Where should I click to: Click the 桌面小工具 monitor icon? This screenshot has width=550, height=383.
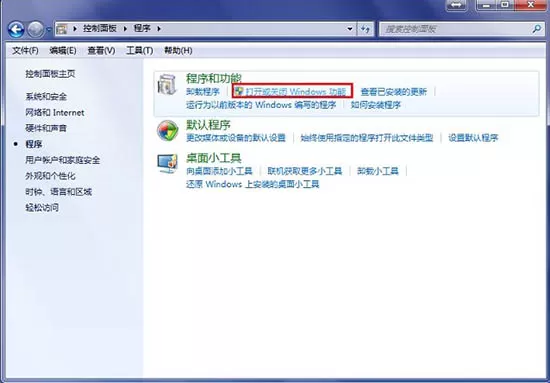coord(167,163)
